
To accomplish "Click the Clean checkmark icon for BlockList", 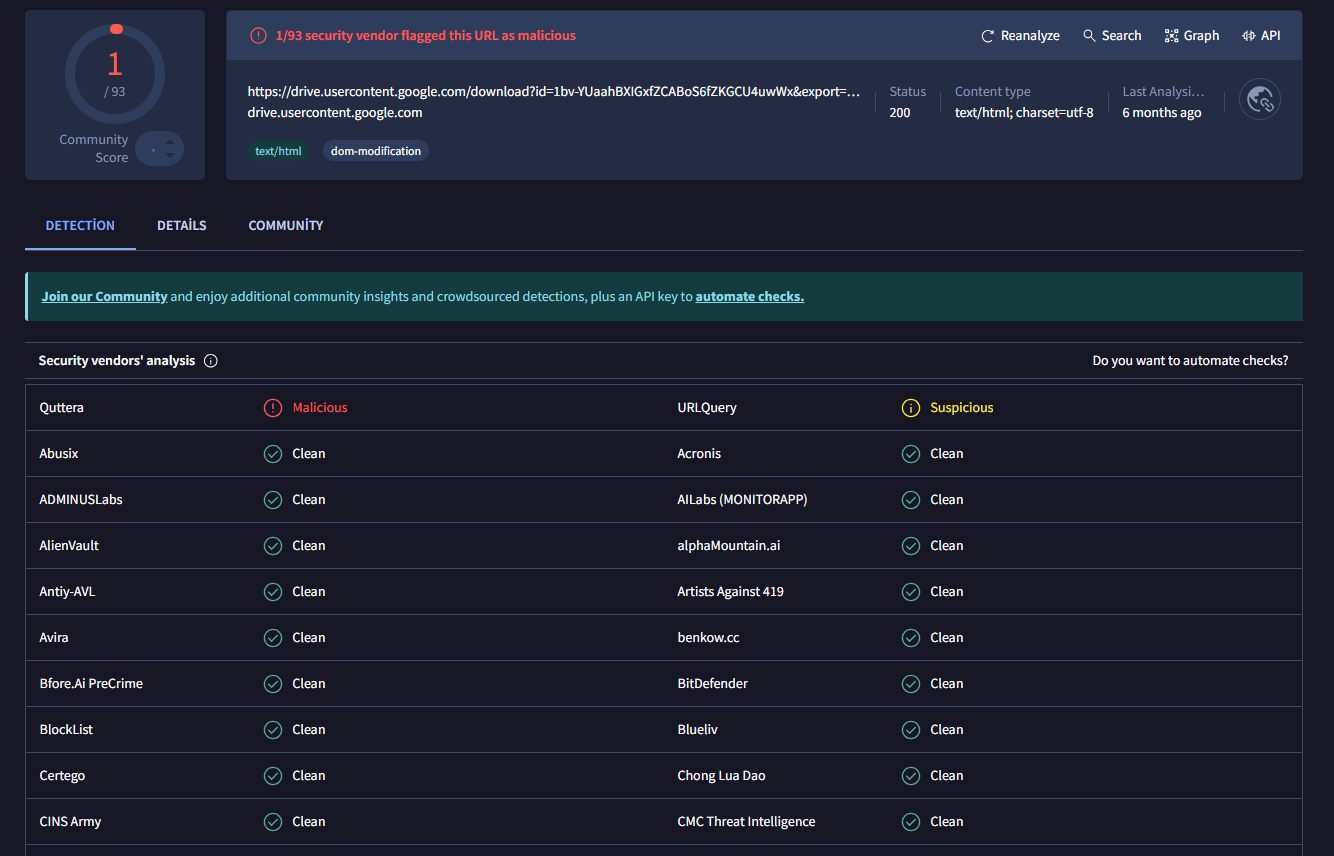I will pyautogui.click(x=273, y=730).
